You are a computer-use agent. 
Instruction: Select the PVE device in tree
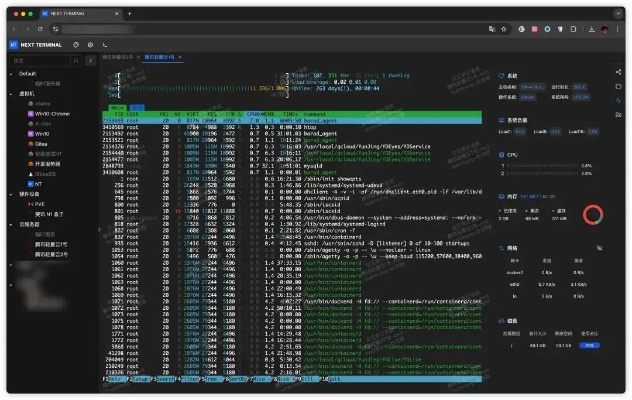tap(41, 203)
